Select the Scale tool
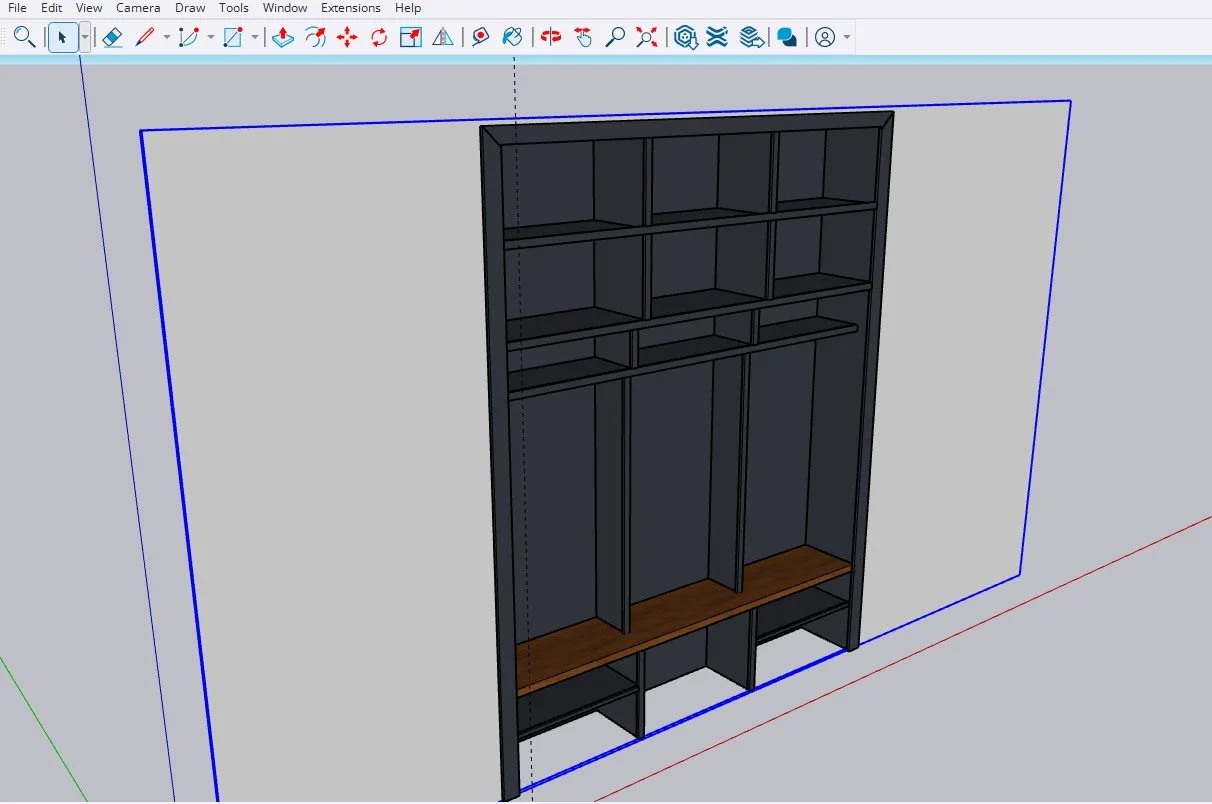 (410, 38)
